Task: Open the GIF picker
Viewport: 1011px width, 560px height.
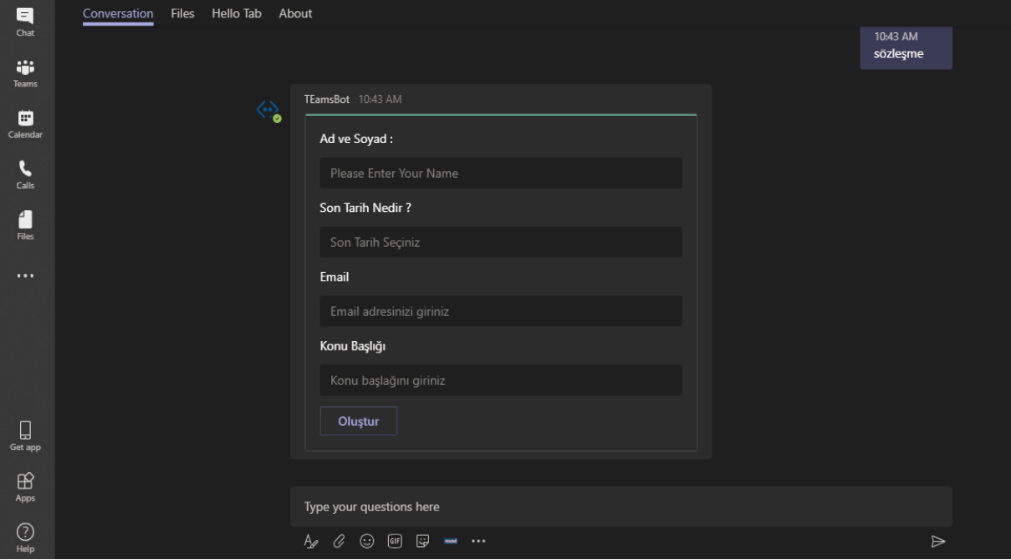Action: pyautogui.click(x=395, y=541)
